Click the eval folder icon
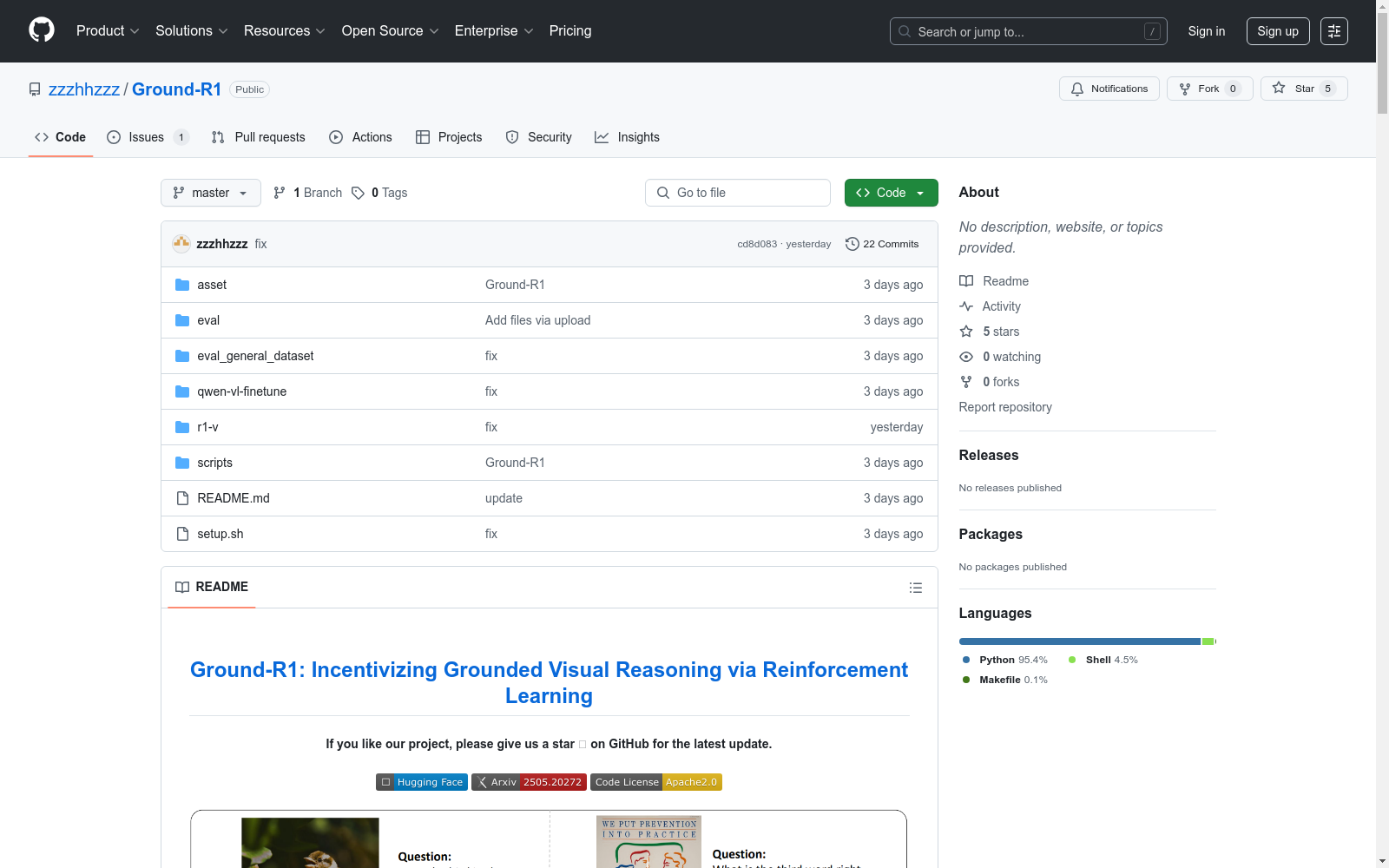1389x868 pixels. click(x=182, y=320)
